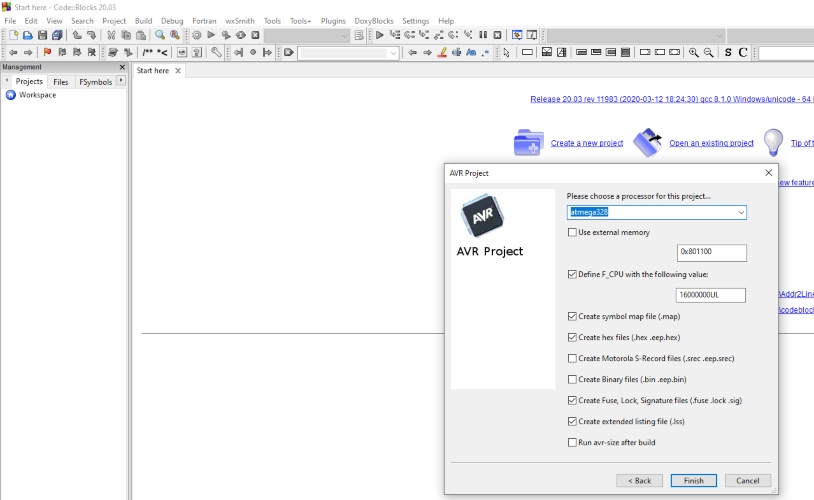
Task: Open the File menu
Action: click(x=10, y=21)
